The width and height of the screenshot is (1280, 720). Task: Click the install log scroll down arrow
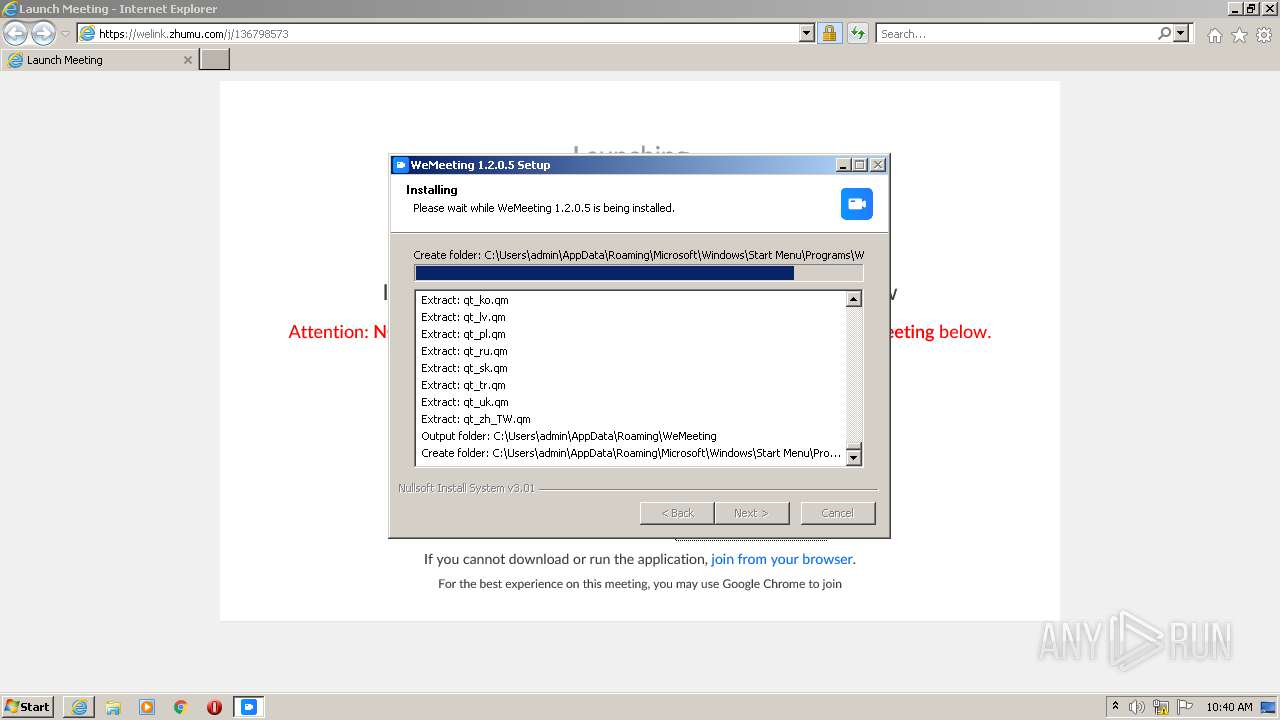click(x=854, y=458)
